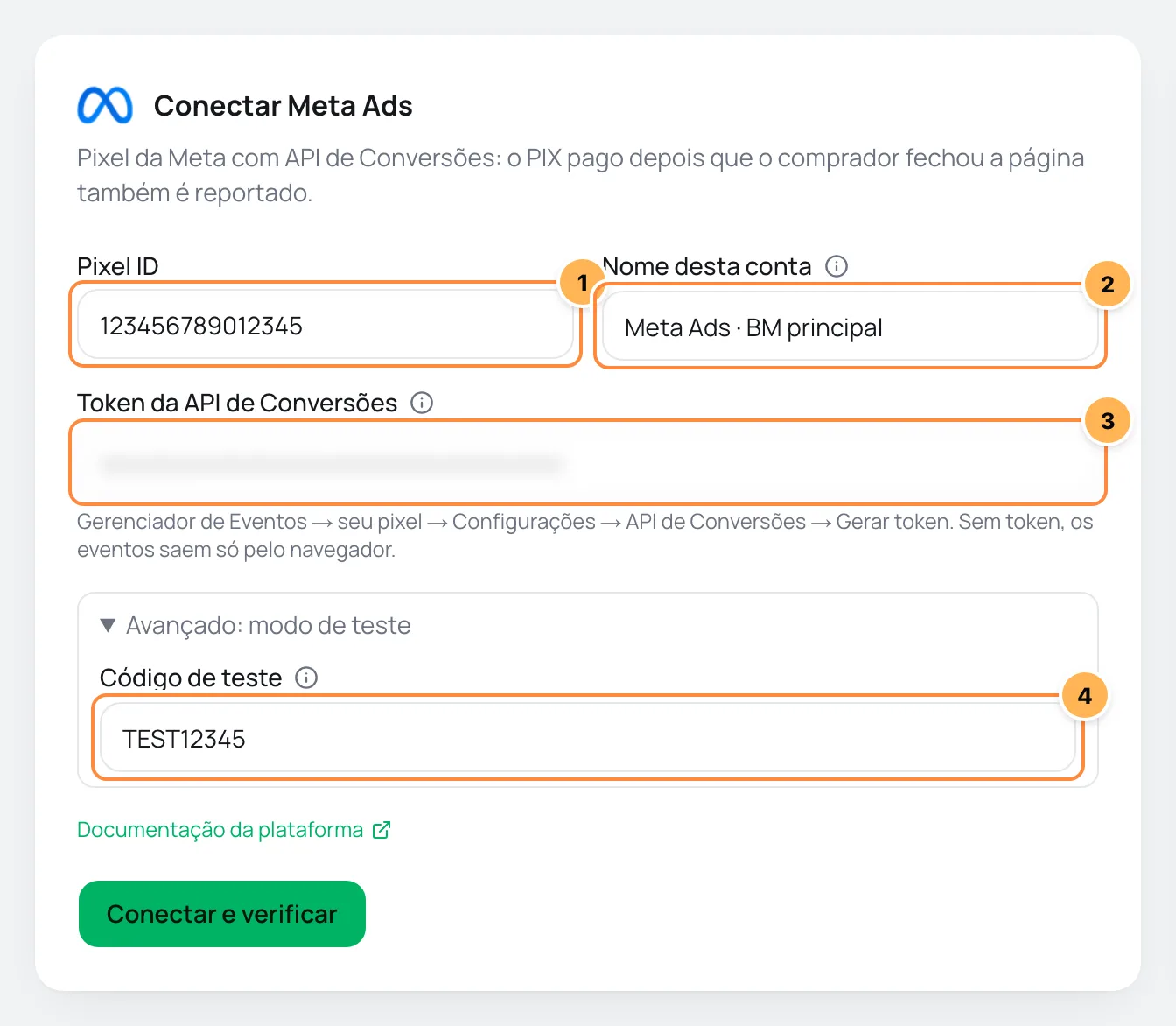1176x1026 pixels.
Task: Click the Conectar e verificar button
Action: [222, 914]
